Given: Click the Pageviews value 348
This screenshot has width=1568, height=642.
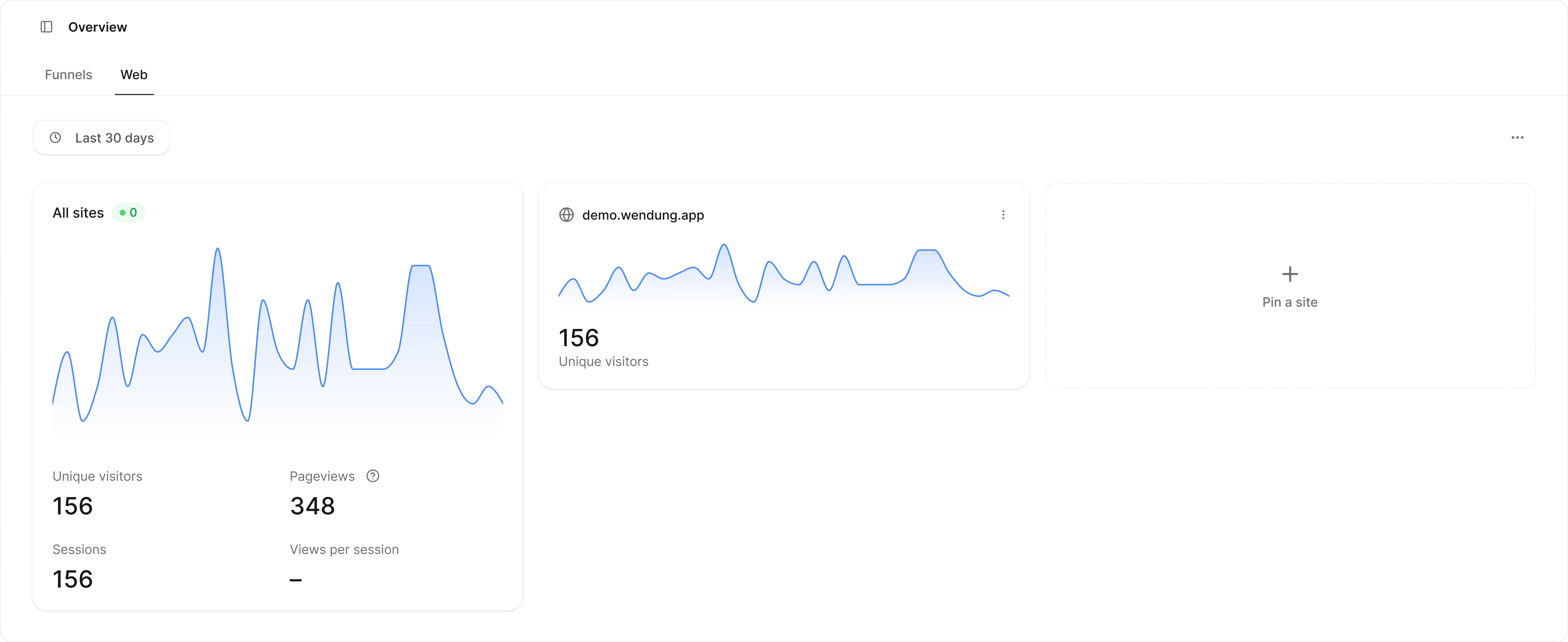Looking at the screenshot, I should point(312,506).
